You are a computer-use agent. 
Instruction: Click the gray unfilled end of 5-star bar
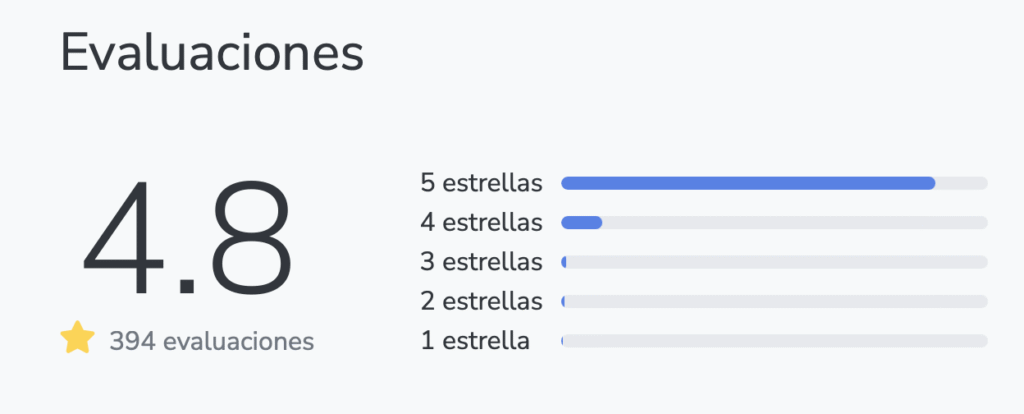962,183
